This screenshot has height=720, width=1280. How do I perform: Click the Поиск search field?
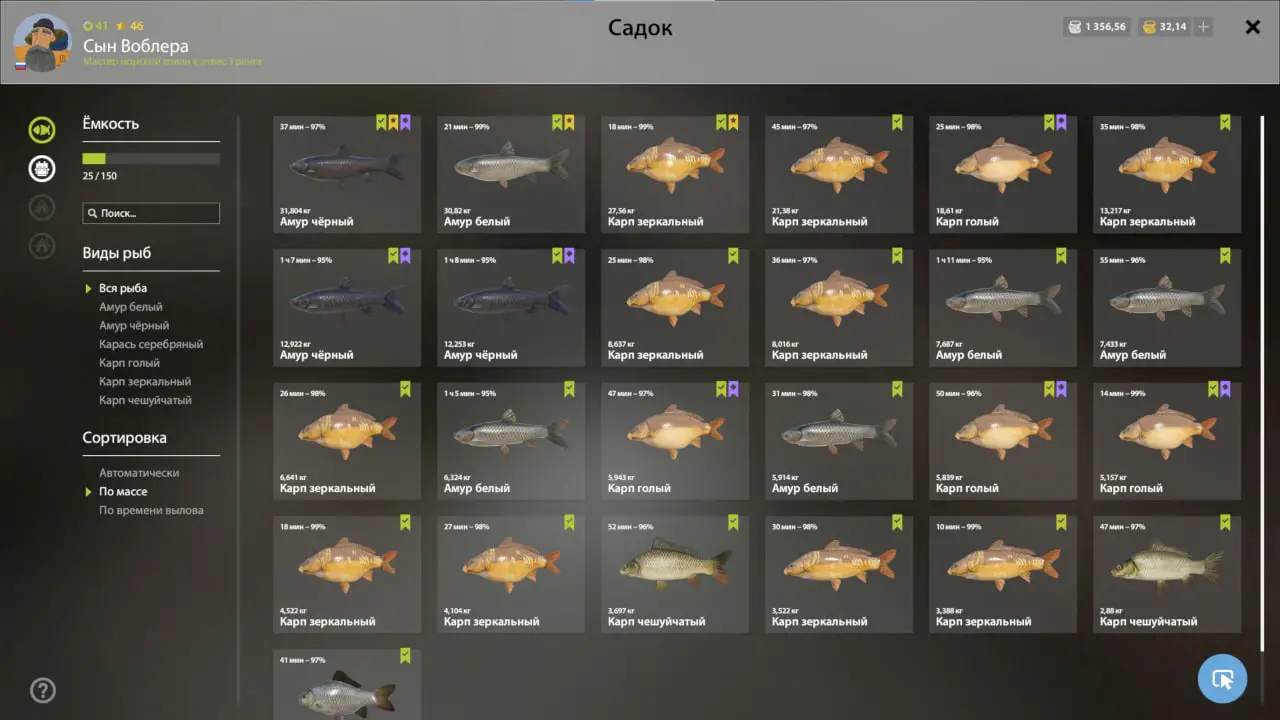[151, 213]
